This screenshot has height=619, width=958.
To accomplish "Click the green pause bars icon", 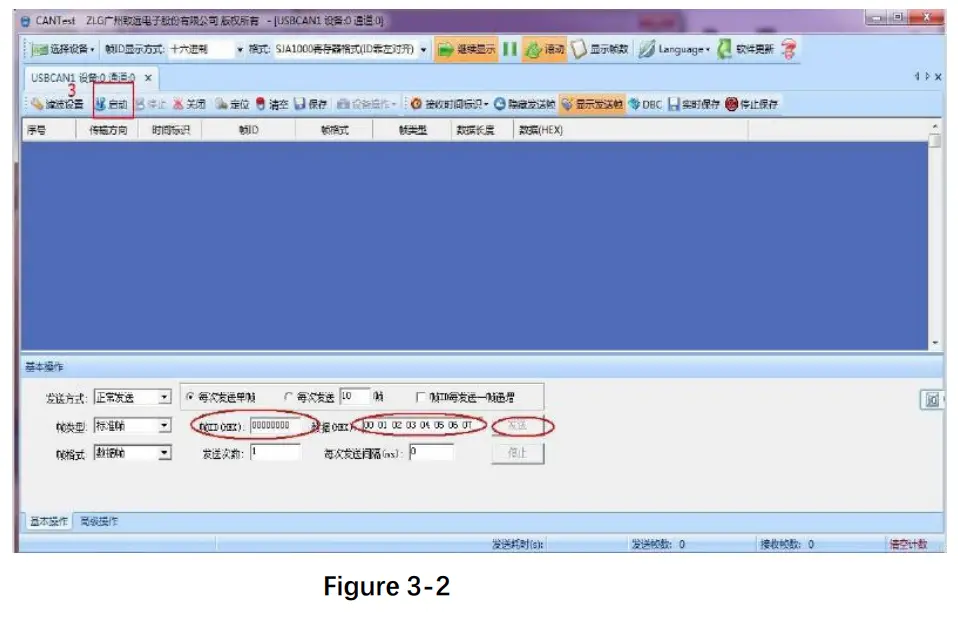I will [x=510, y=49].
